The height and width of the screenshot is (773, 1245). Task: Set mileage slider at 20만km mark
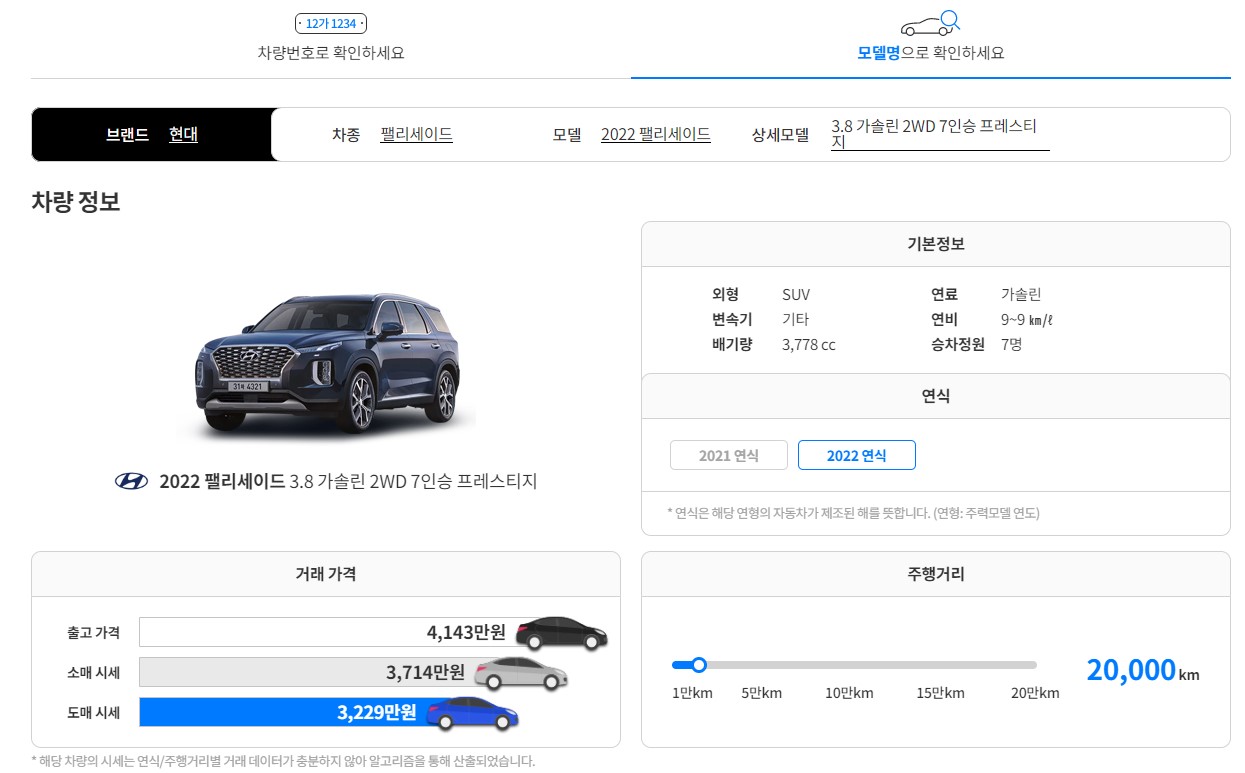(x=1034, y=664)
